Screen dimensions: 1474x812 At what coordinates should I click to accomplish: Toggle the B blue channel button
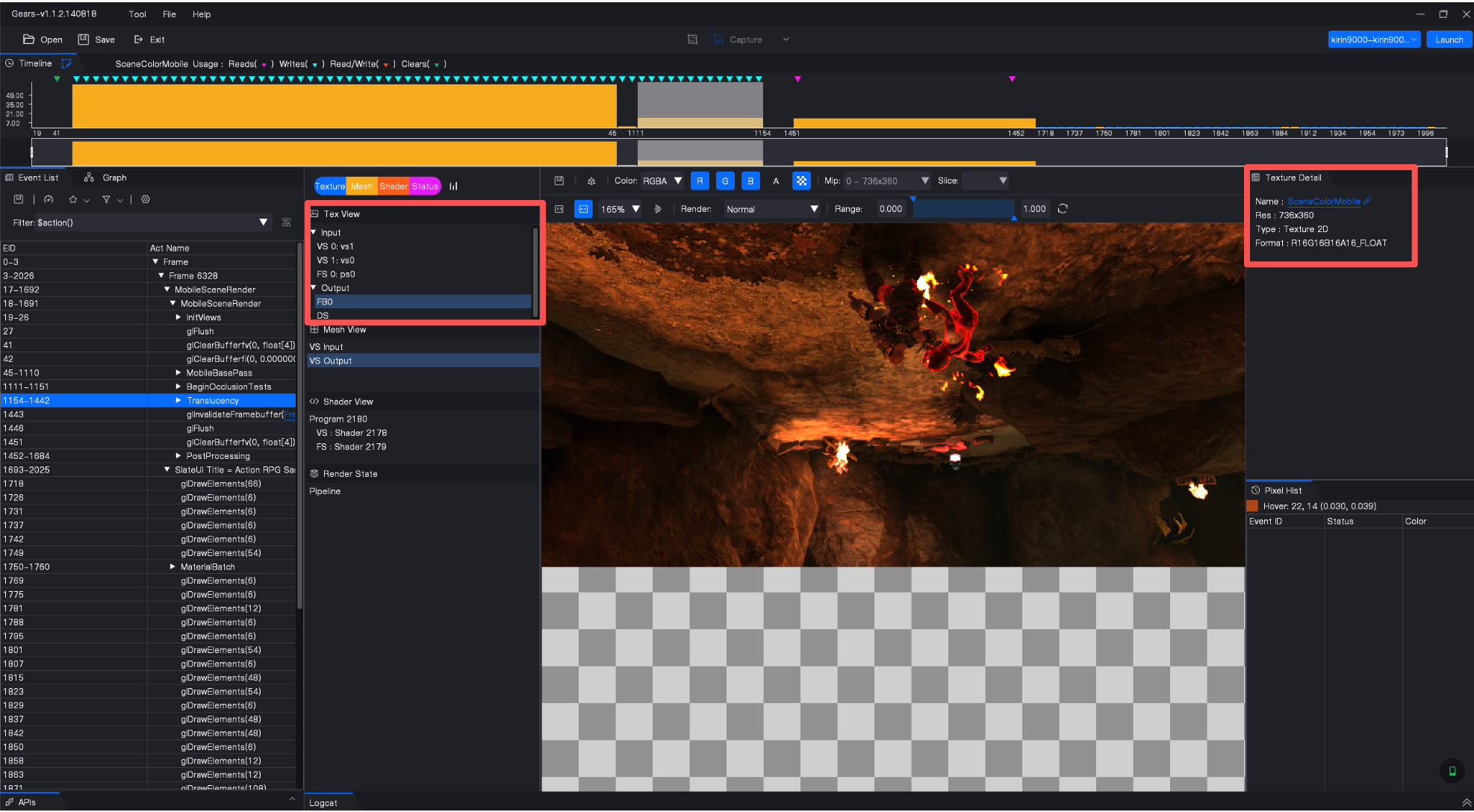tap(750, 181)
